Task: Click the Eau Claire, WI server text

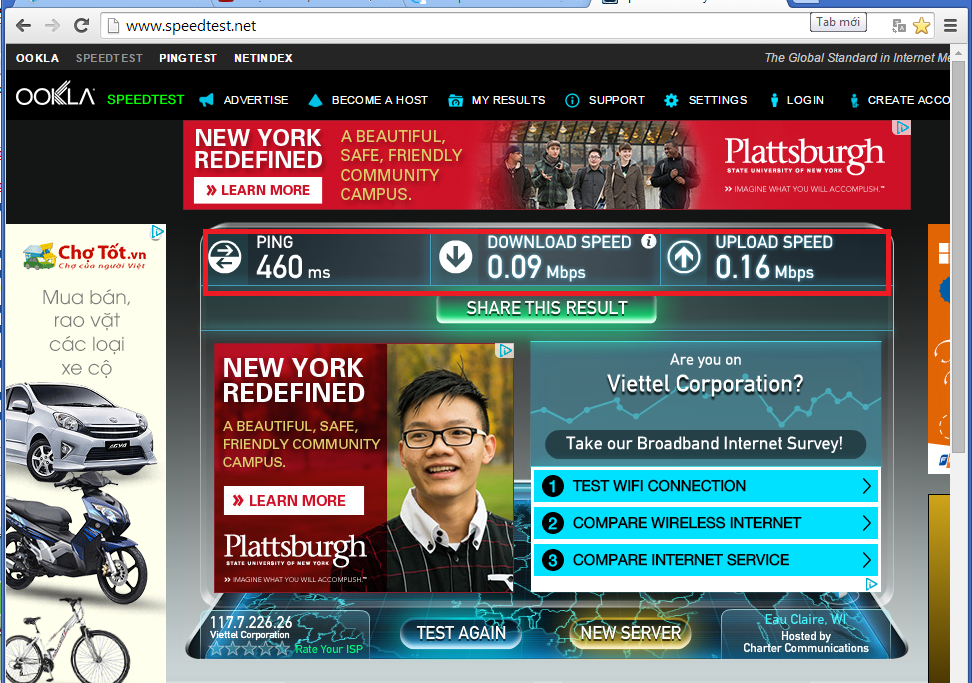Action: (805, 619)
